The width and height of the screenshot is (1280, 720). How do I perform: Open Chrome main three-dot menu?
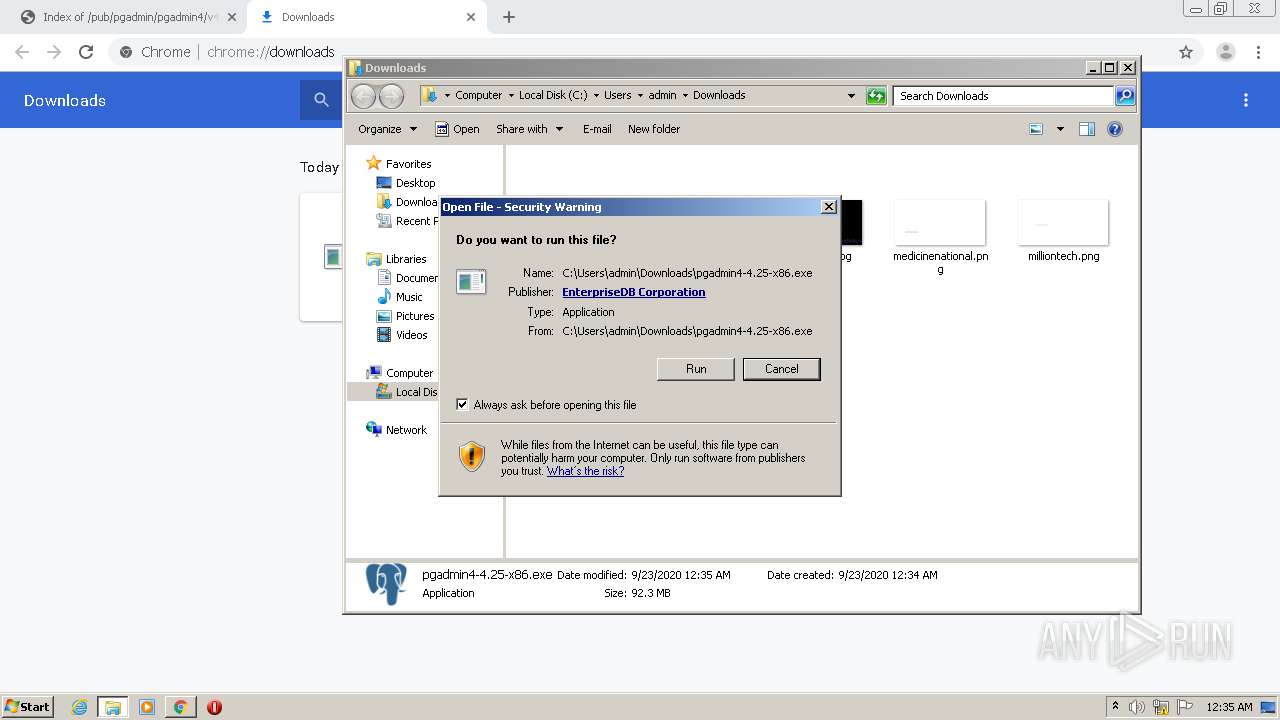click(1258, 52)
